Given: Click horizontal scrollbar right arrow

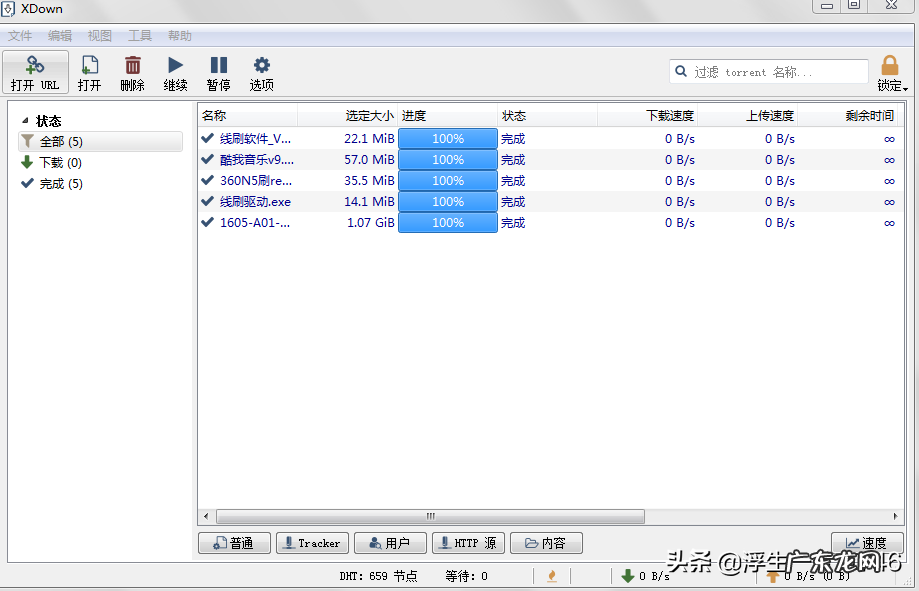Looking at the screenshot, I should tap(895, 517).
